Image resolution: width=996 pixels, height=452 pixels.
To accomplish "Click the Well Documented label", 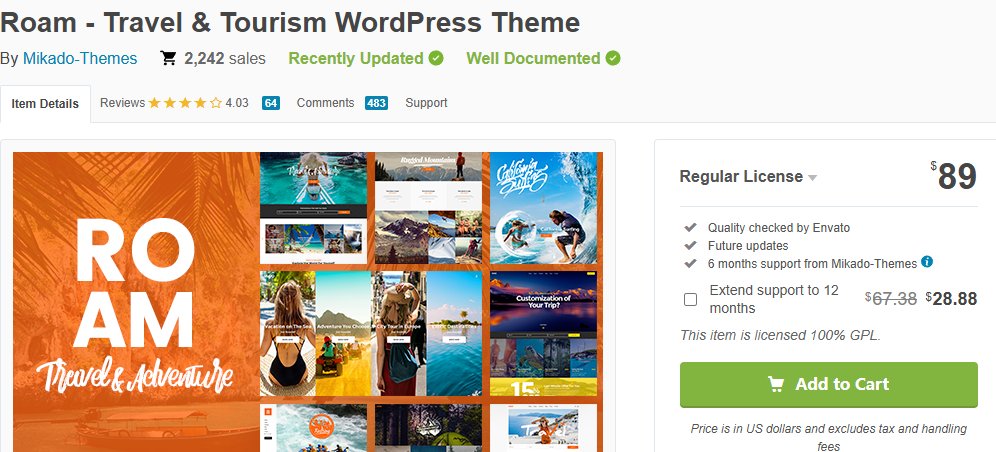I will [533, 58].
